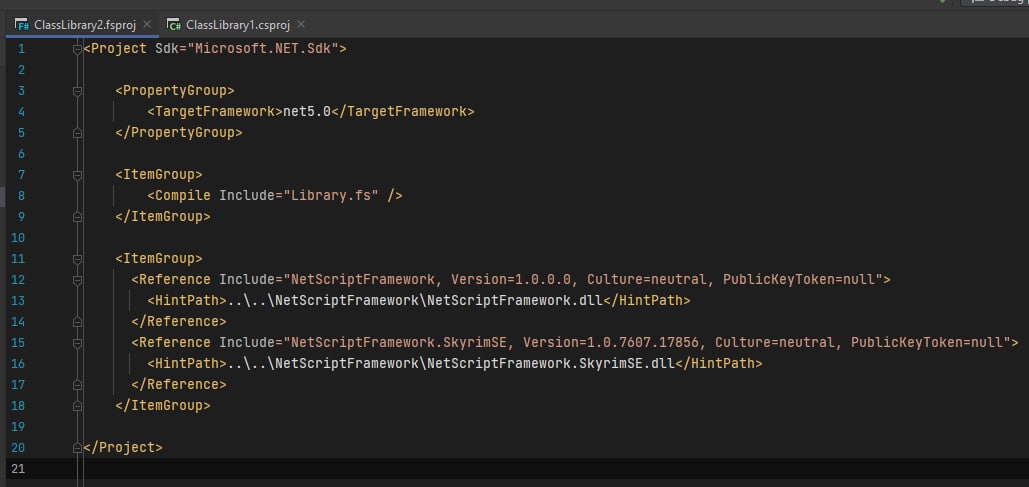This screenshot has width=1029, height=487.
Task: Click the fold end marker at line 9
Action: (77, 217)
